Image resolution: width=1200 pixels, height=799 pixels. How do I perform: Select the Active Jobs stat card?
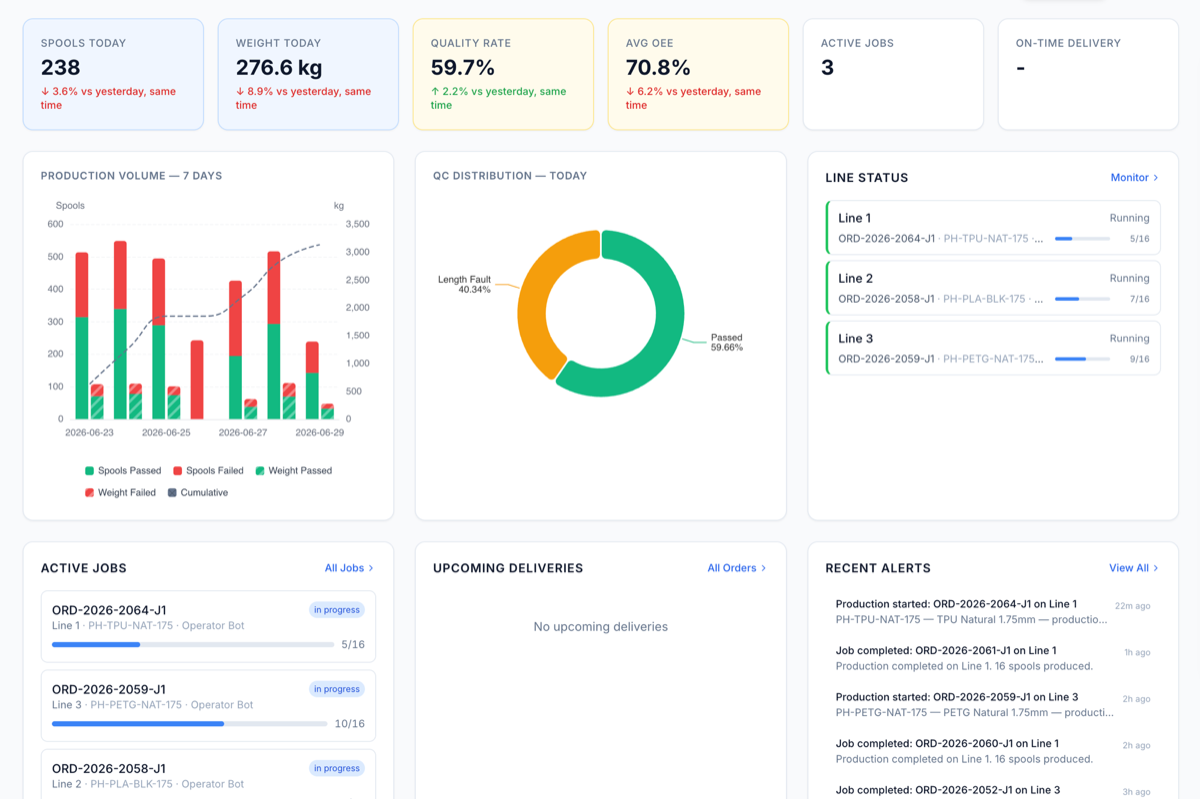pos(893,74)
